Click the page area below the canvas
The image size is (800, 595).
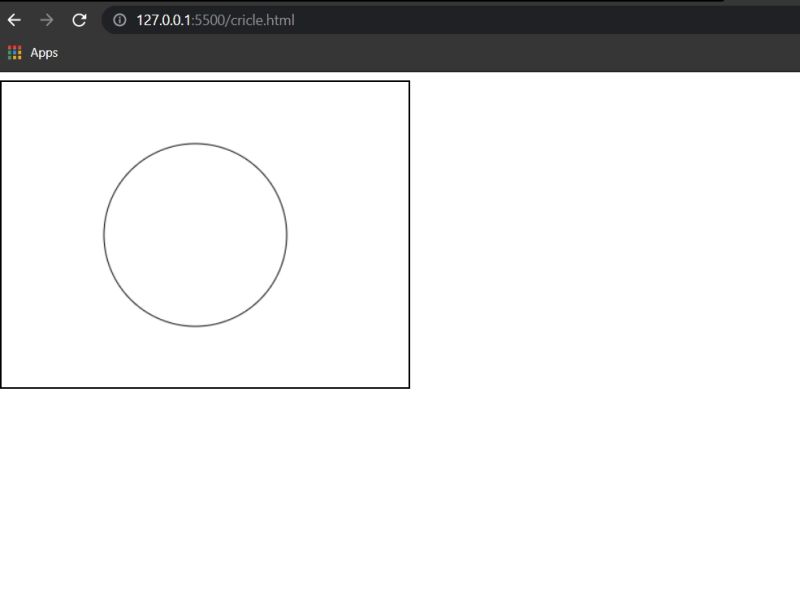pos(200,480)
